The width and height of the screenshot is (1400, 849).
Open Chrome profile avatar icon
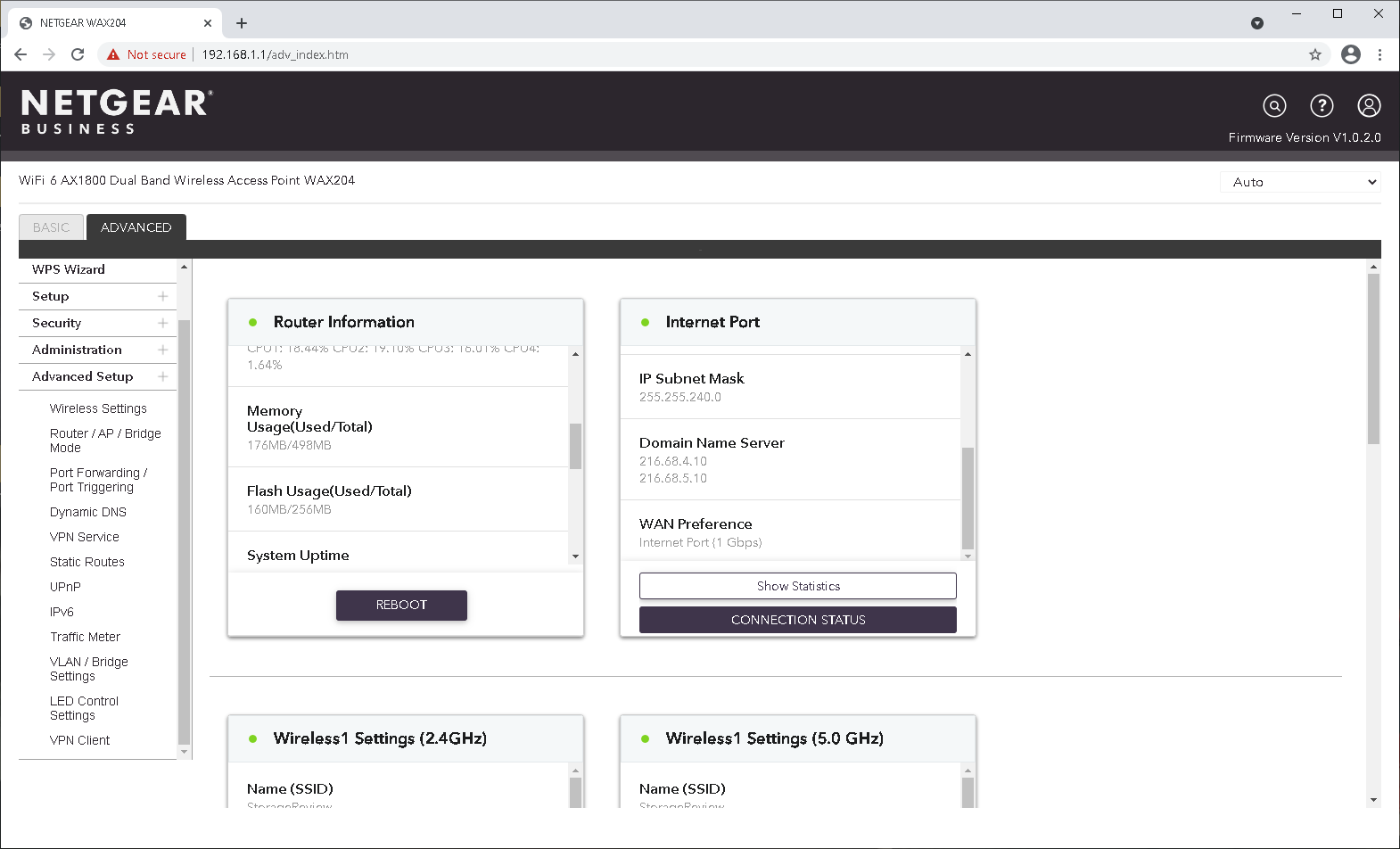click(1351, 54)
